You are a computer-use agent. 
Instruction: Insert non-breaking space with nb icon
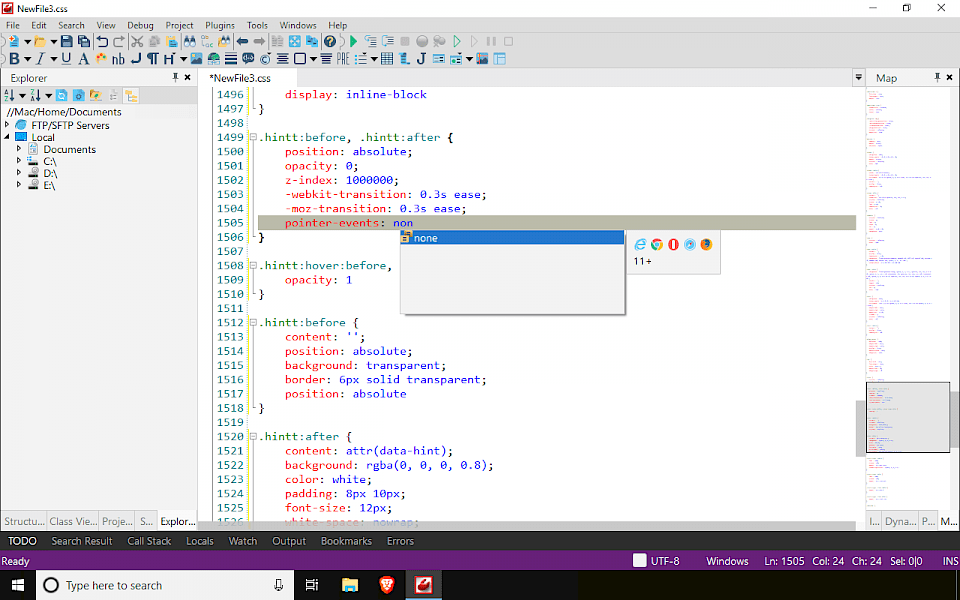[x=118, y=59]
